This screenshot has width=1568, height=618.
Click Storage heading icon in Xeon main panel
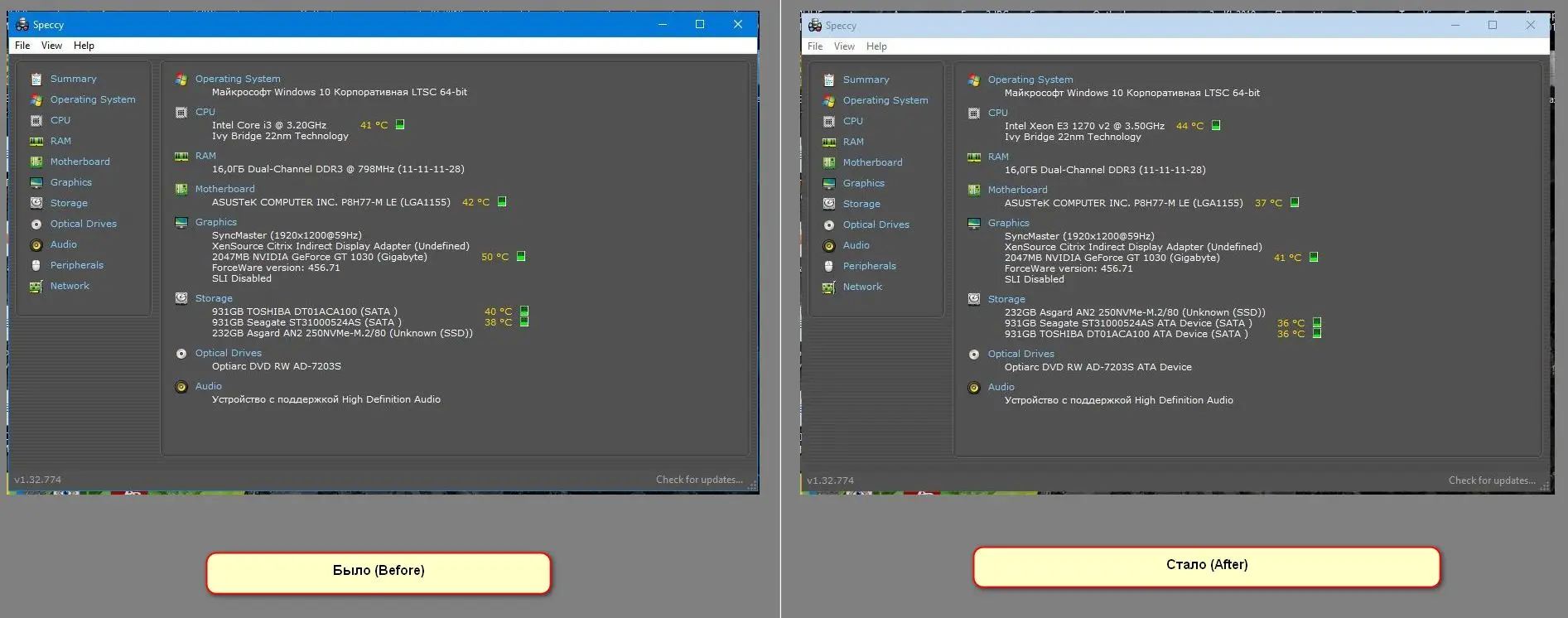(x=974, y=300)
